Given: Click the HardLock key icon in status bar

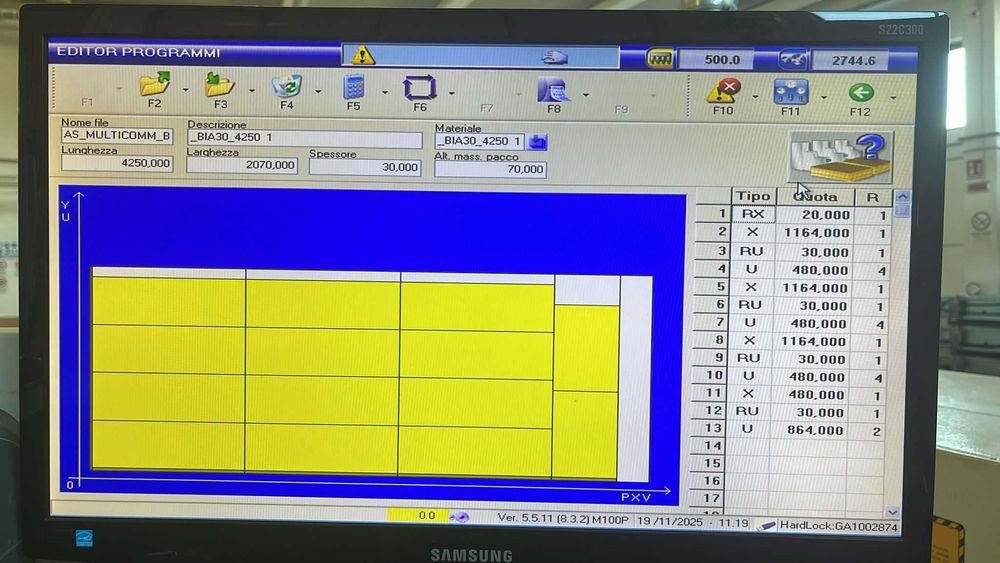Looking at the screenshot, I should click(767, 525).
